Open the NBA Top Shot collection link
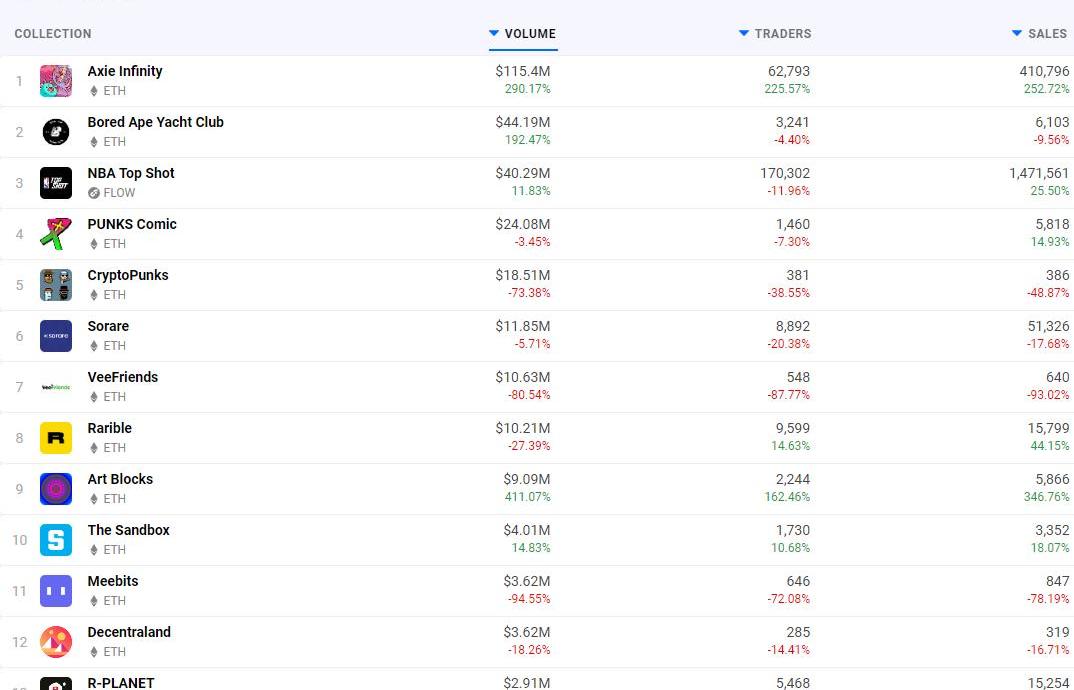Viewport: 1074px width, 690px height. [131, 173]
